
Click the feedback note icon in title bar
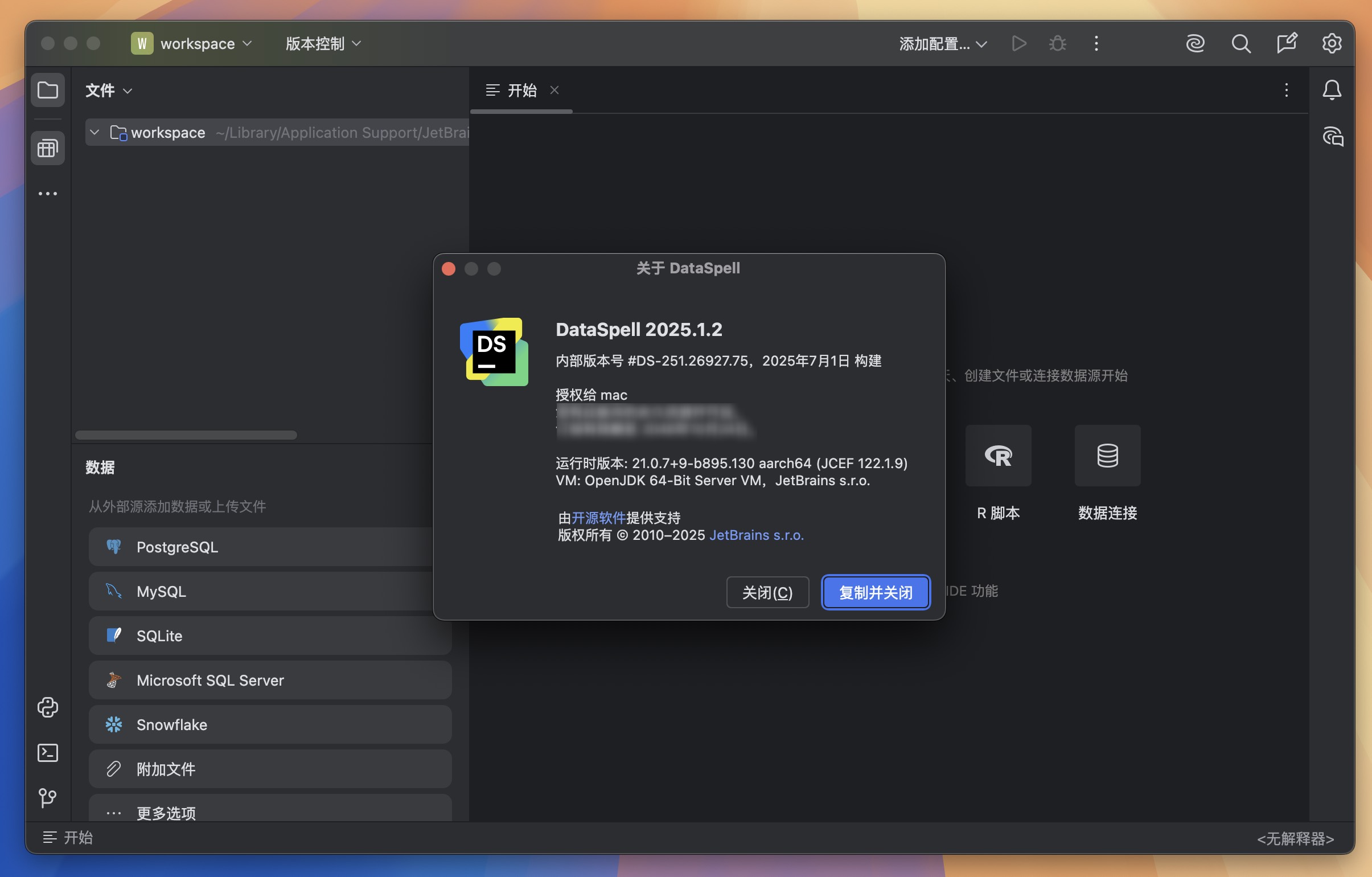tap(1287, 43)
